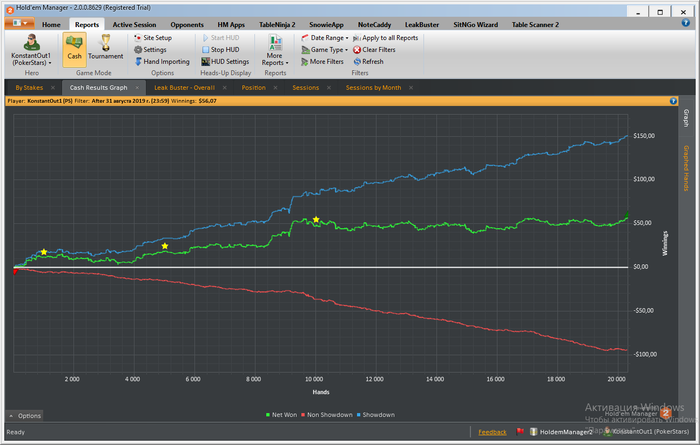Open the Opponents ribbon tab
The image size is (700, 445).
187,25
